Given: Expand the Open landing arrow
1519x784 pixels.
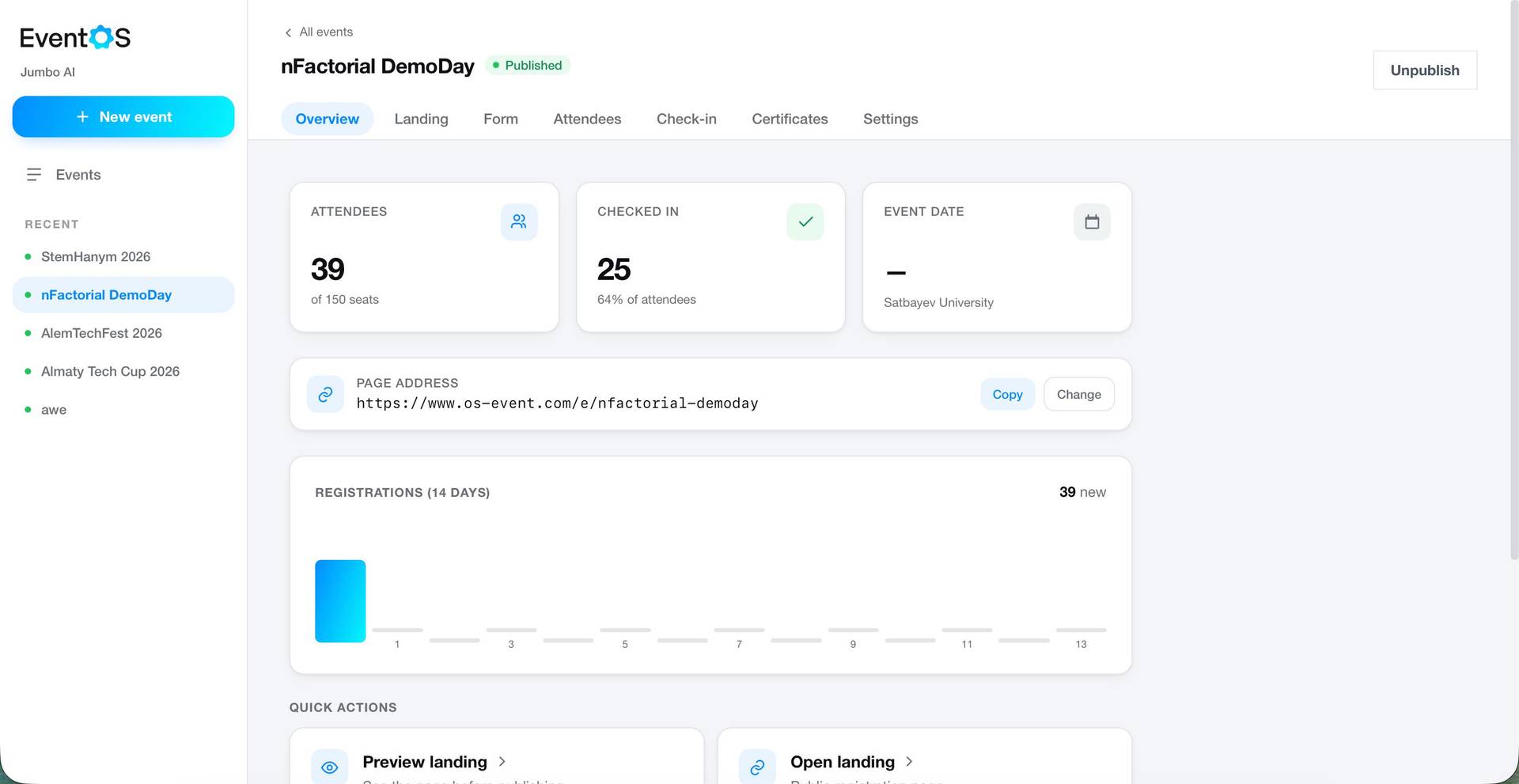Looking at the screenshot, I should (909, 761).
